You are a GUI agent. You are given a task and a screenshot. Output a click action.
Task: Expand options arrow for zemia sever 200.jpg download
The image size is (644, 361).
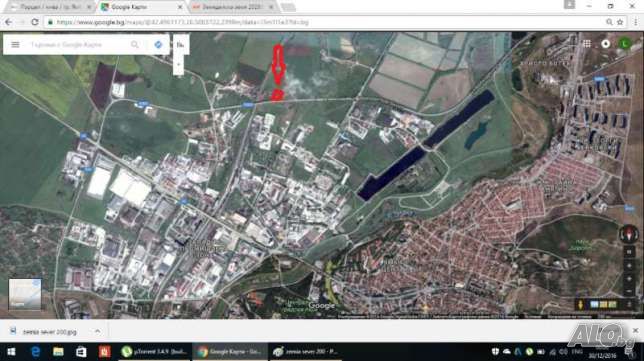point(97,331)
